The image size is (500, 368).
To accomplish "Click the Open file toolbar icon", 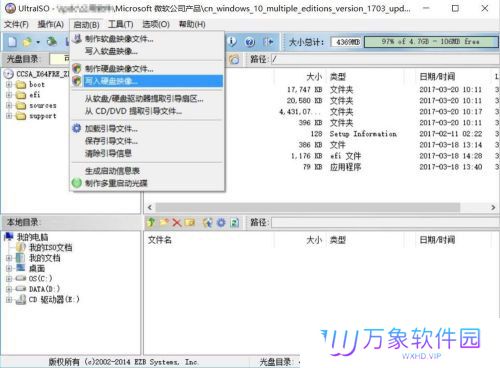I will (x=27, y=42).
